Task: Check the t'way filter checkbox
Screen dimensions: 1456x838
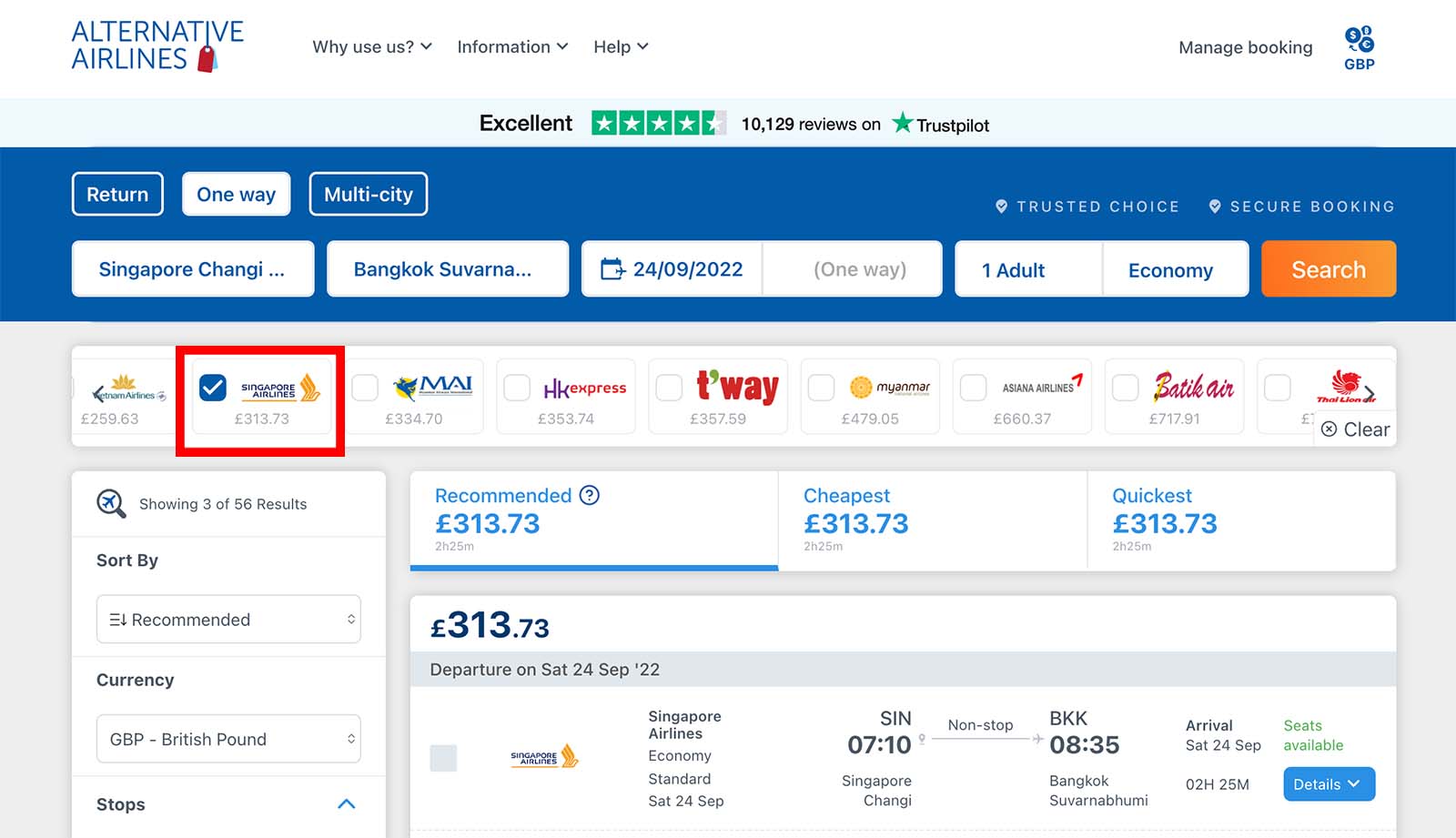Action: click(x=669, y=388)
